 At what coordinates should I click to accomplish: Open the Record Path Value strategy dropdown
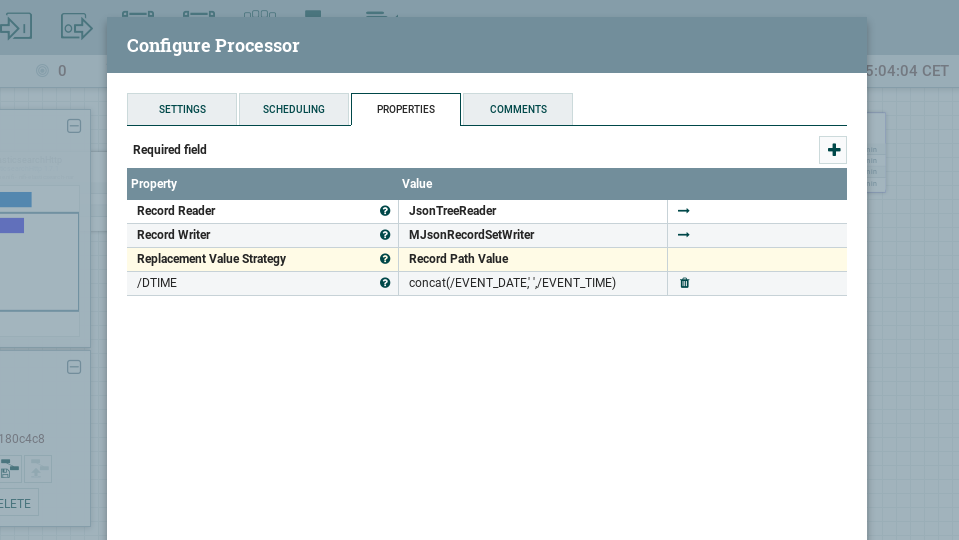click(532, 259)
